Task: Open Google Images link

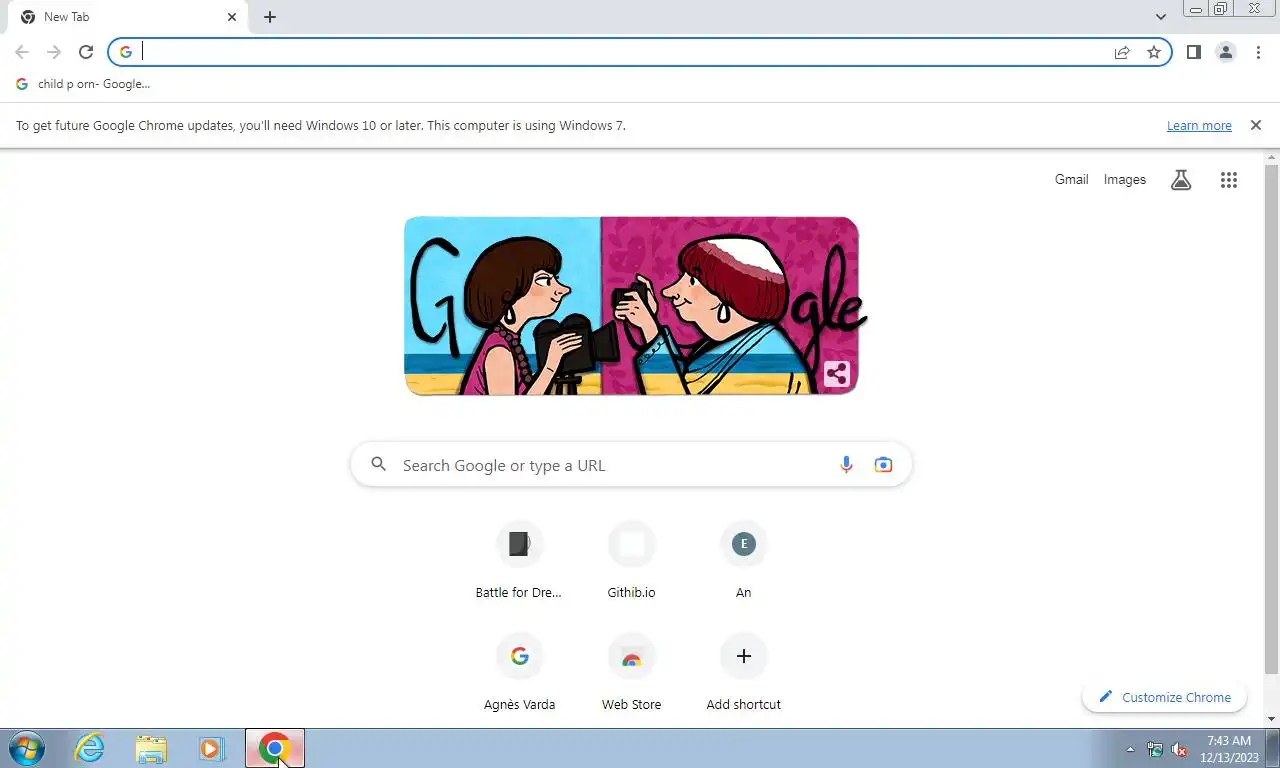Action: tap(1125, 180)
